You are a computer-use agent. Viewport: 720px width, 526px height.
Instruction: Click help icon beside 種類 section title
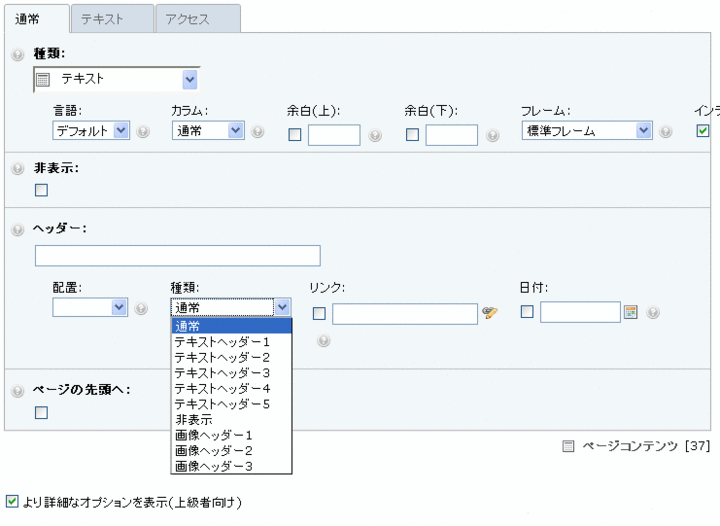click(17, 55)
